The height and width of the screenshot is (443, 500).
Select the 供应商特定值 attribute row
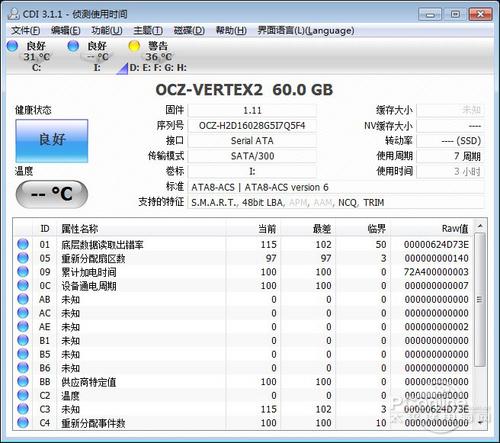coord(243,381)
